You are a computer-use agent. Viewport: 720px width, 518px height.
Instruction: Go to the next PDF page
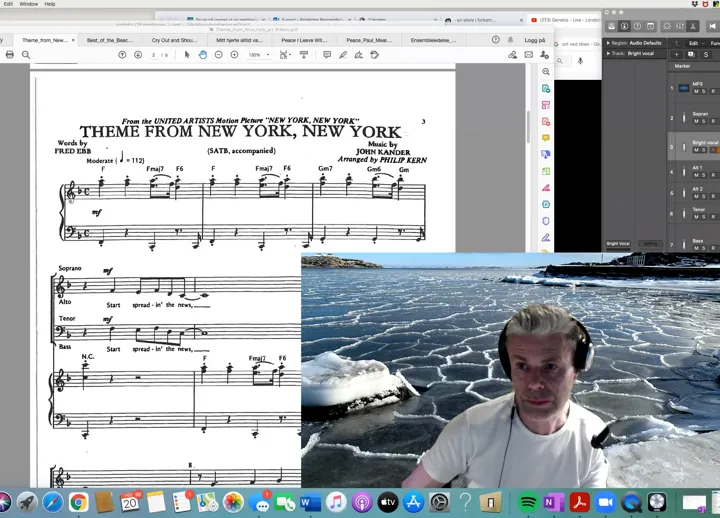coord(138,55)
